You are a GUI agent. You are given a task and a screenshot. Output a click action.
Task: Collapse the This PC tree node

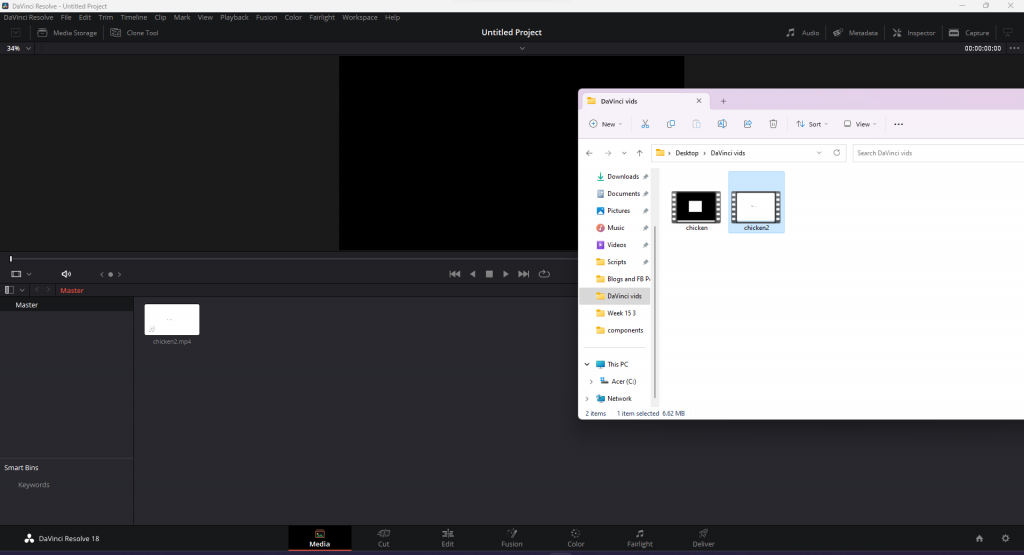pyautogui.click(x=587, y=364)
